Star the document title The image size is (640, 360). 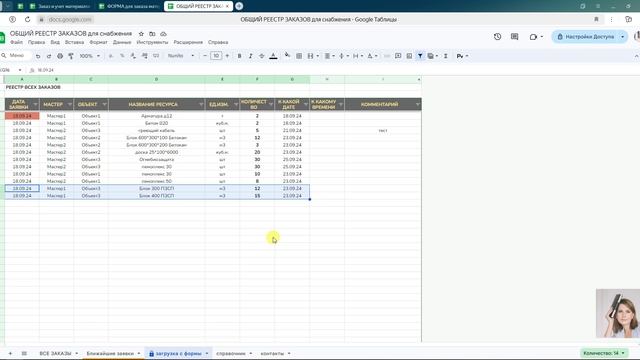141,34
